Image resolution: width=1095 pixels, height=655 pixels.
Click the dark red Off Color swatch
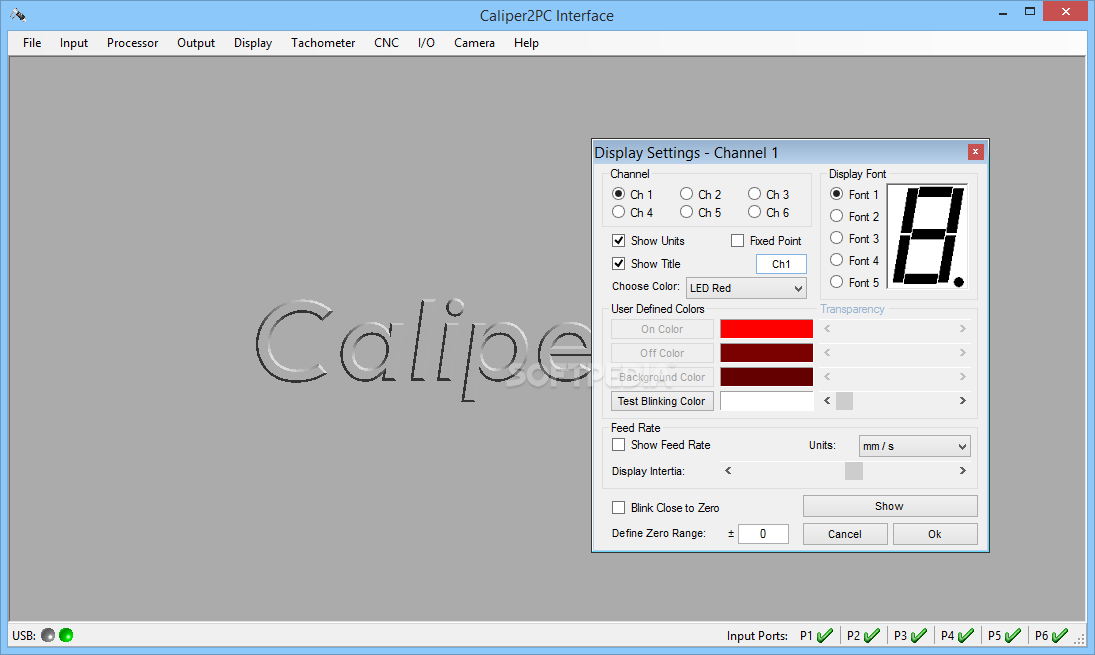[x=767, y=353]
